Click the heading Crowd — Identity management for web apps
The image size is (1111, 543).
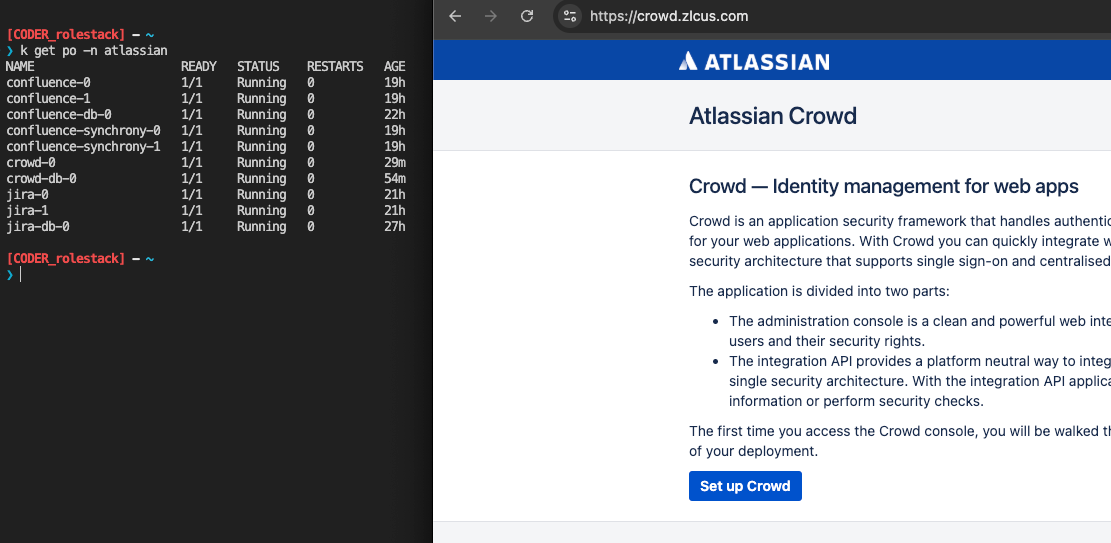pos(884,186)
